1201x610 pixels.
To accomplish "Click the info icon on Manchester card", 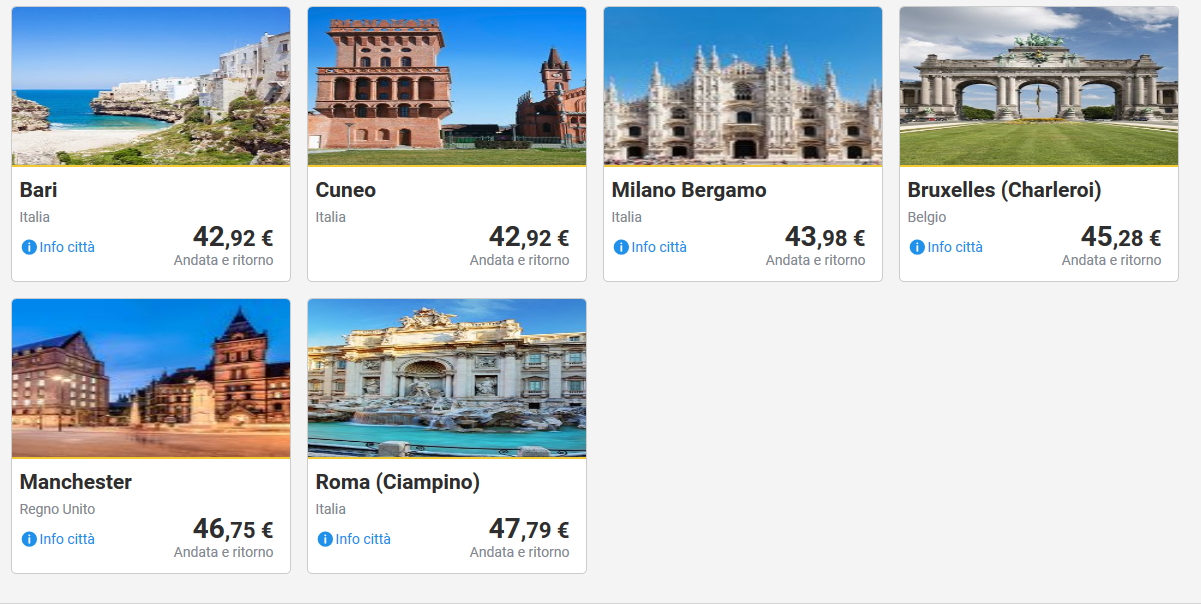I will 29,539.
